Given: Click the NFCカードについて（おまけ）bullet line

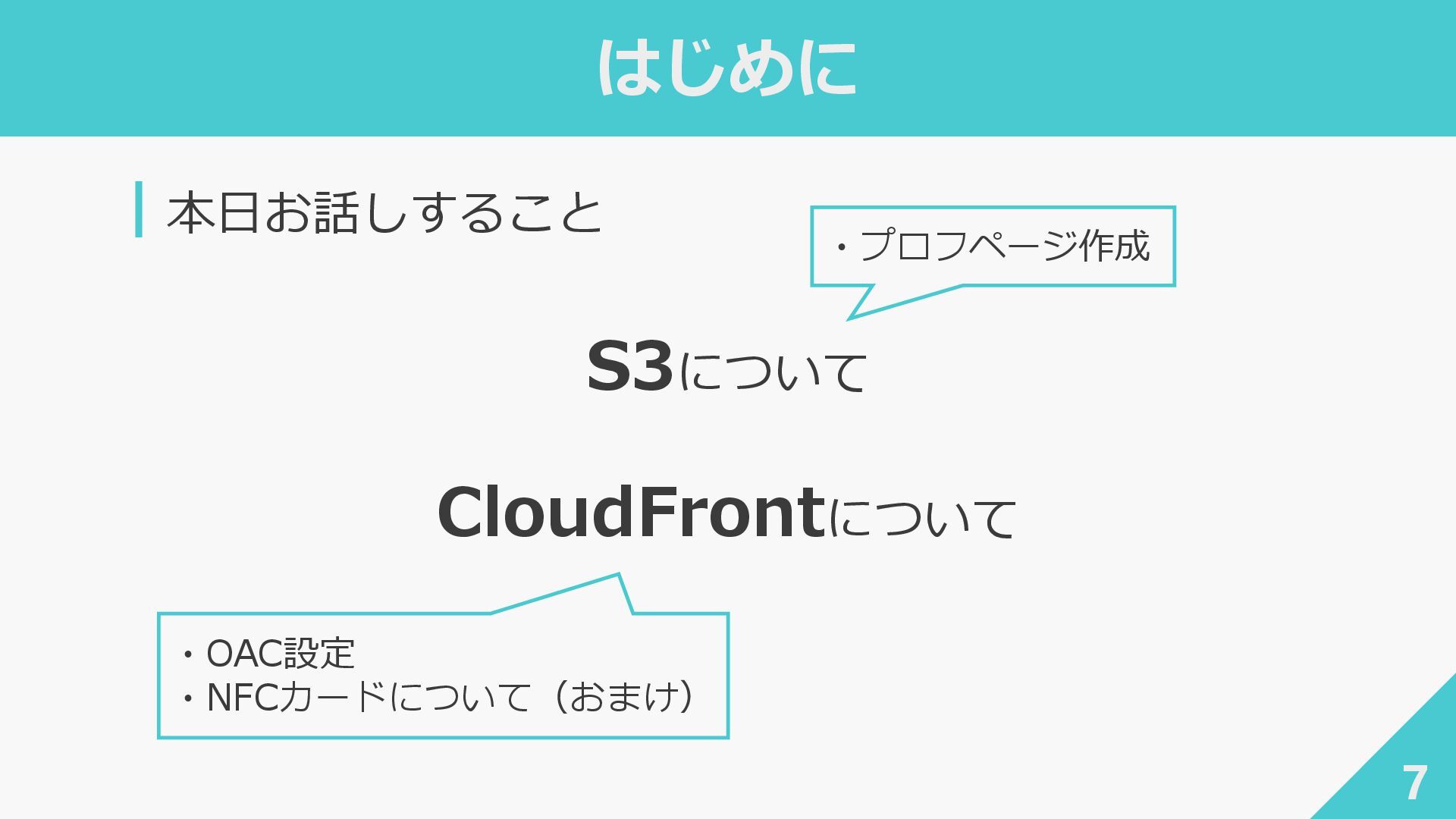Looking at the screenshot, I should click(438, 697).
